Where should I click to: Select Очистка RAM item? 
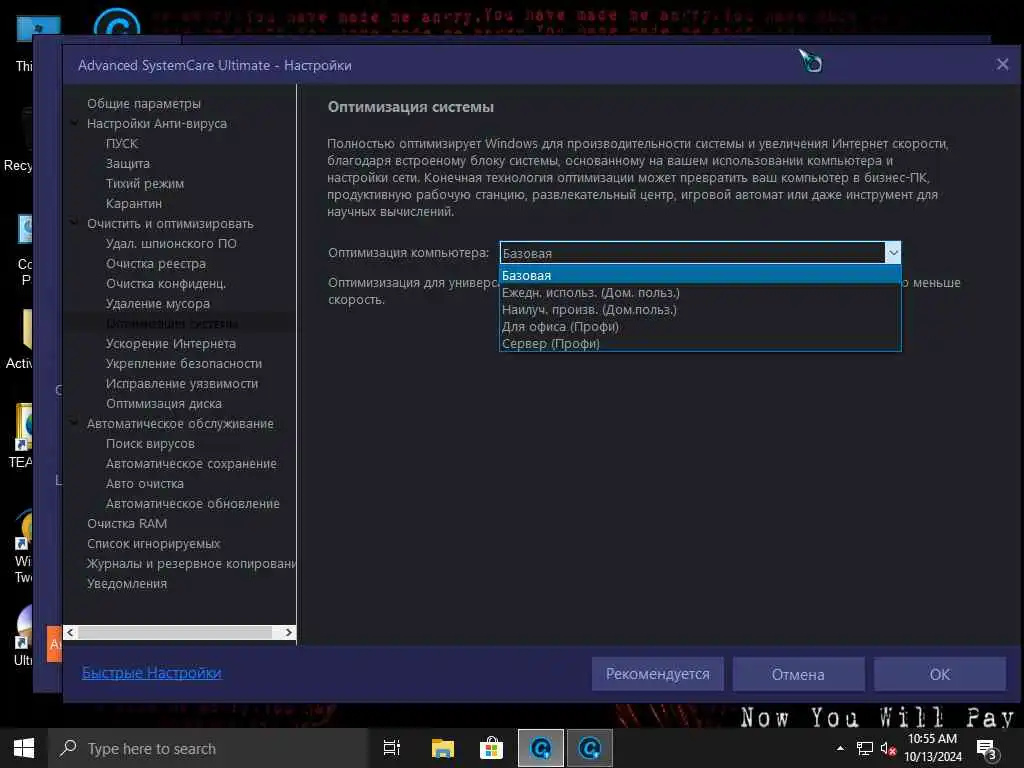127,523
